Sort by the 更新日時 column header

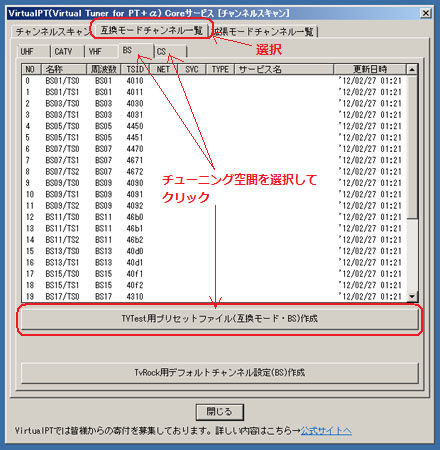[x=370, y=69]
